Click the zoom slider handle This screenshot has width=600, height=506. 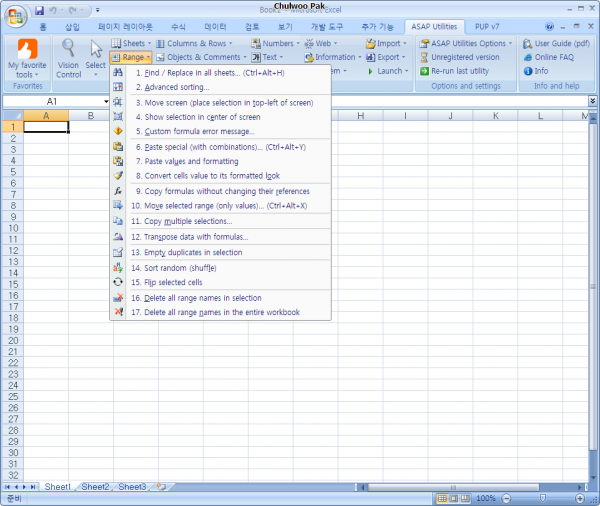(543, 498)
